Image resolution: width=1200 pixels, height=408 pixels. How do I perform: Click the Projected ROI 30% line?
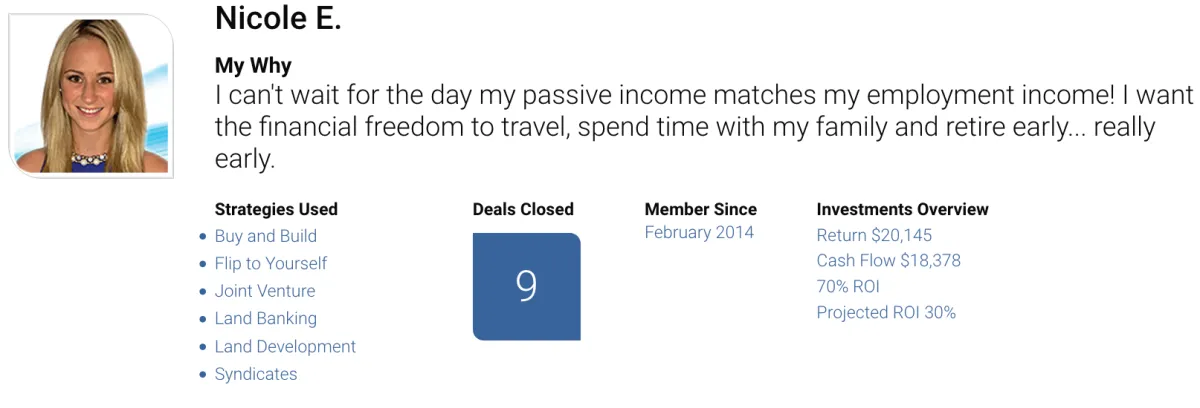pyautogui.click(x=886, y=313)
